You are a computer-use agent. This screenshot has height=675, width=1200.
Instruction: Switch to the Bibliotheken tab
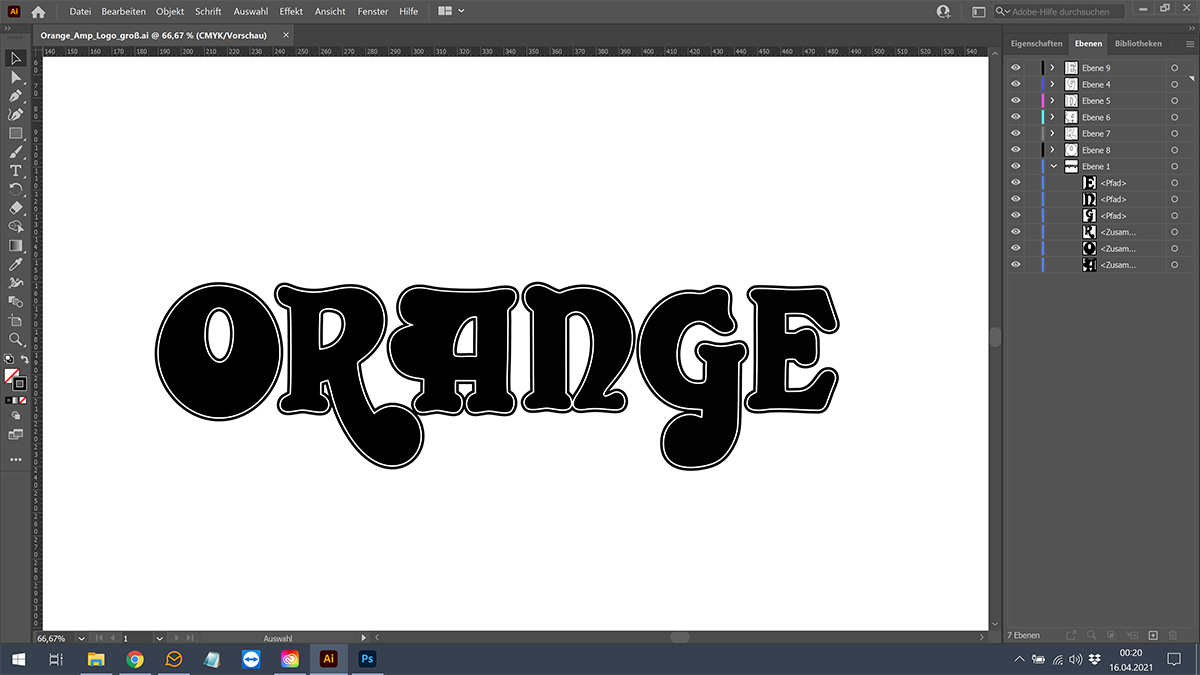(x=1138, y=44)
